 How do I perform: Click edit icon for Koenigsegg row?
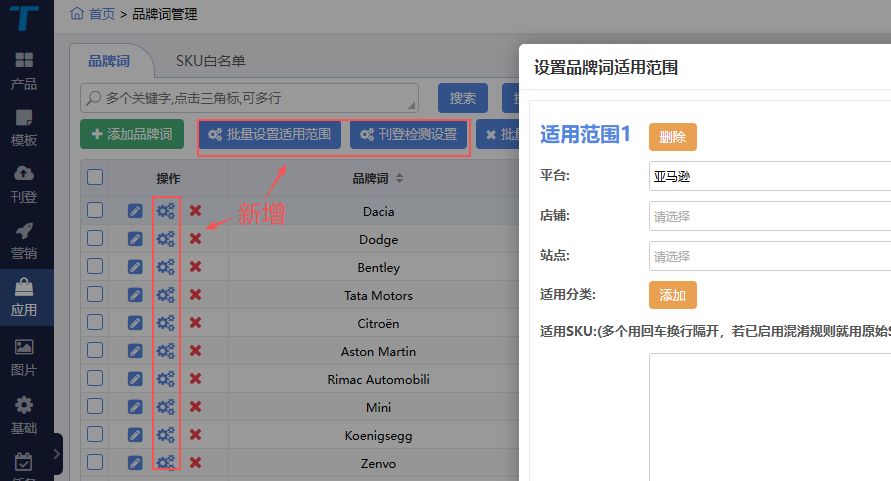(x=135, y=435)
